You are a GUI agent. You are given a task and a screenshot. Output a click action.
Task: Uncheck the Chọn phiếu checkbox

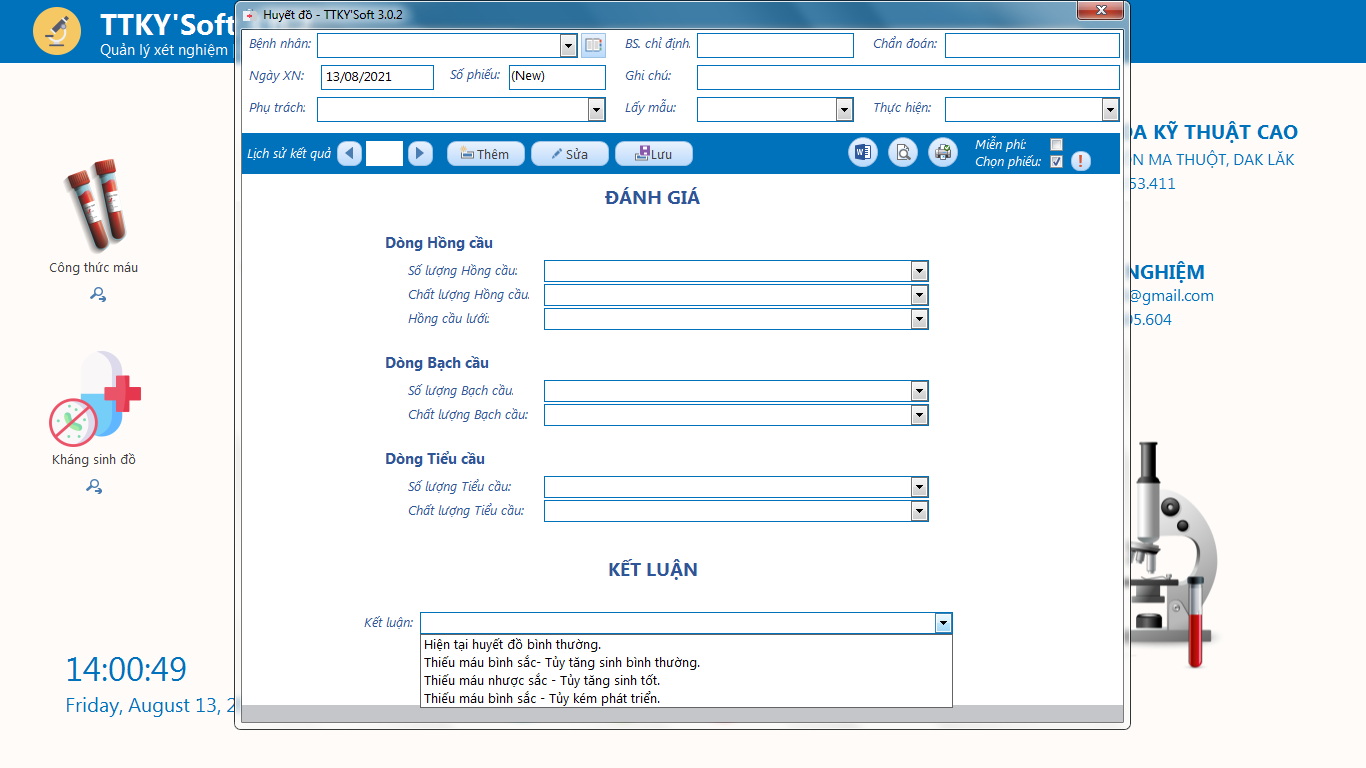(x=1056, y=162)
